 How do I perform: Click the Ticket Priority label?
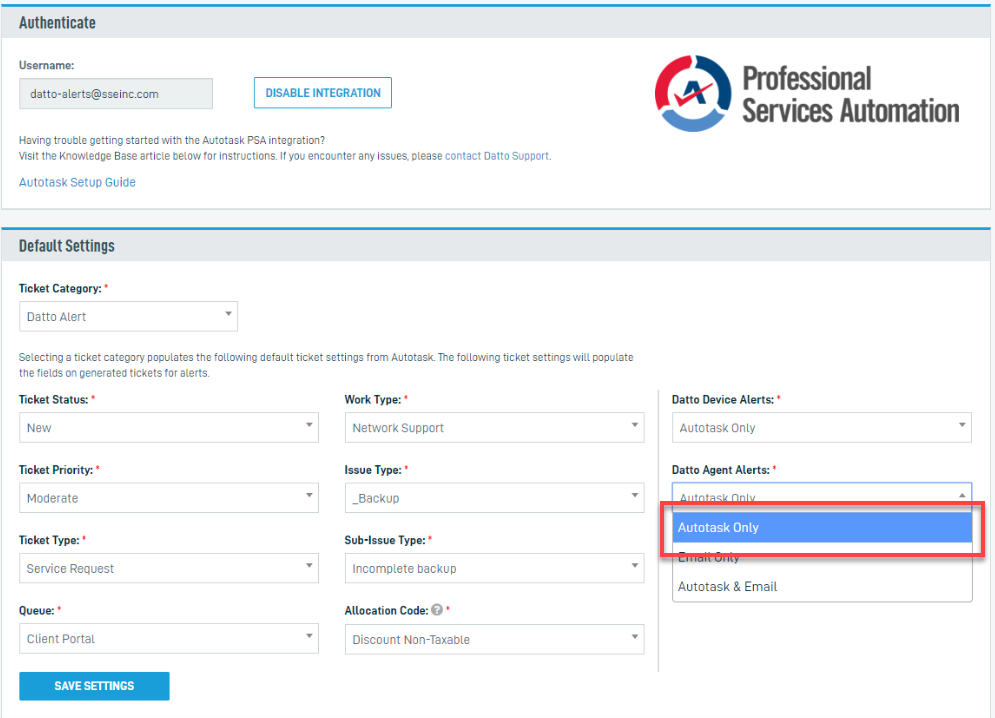coord(56,470)
